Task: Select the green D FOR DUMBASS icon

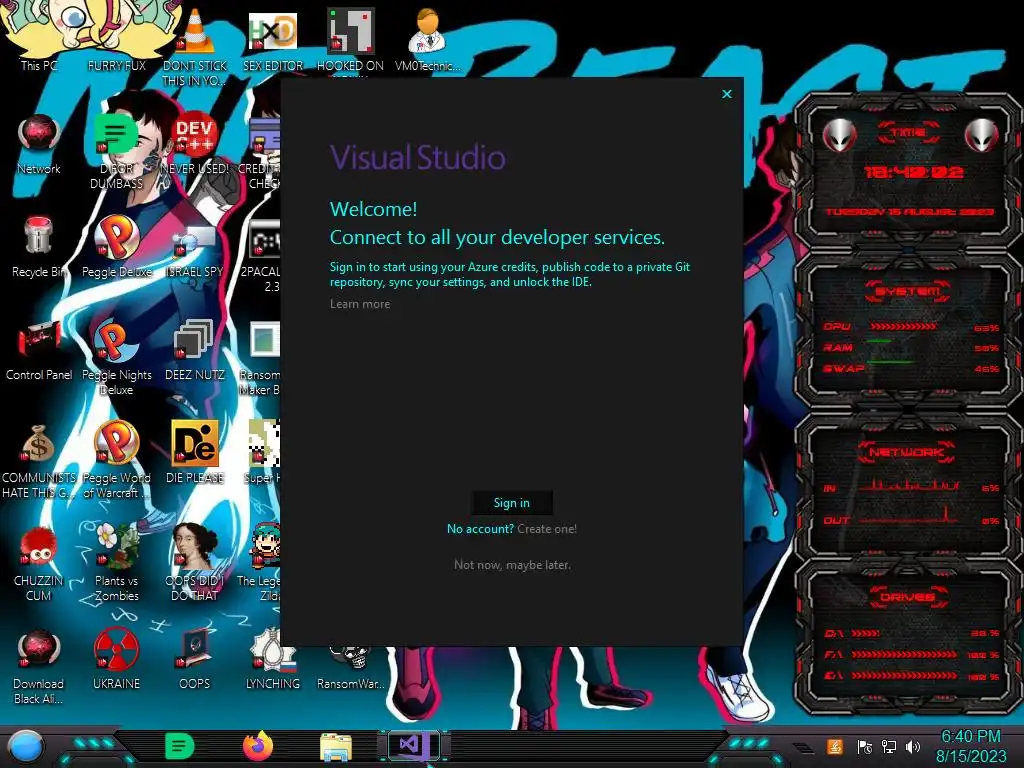Action: (x=116, y=152)
